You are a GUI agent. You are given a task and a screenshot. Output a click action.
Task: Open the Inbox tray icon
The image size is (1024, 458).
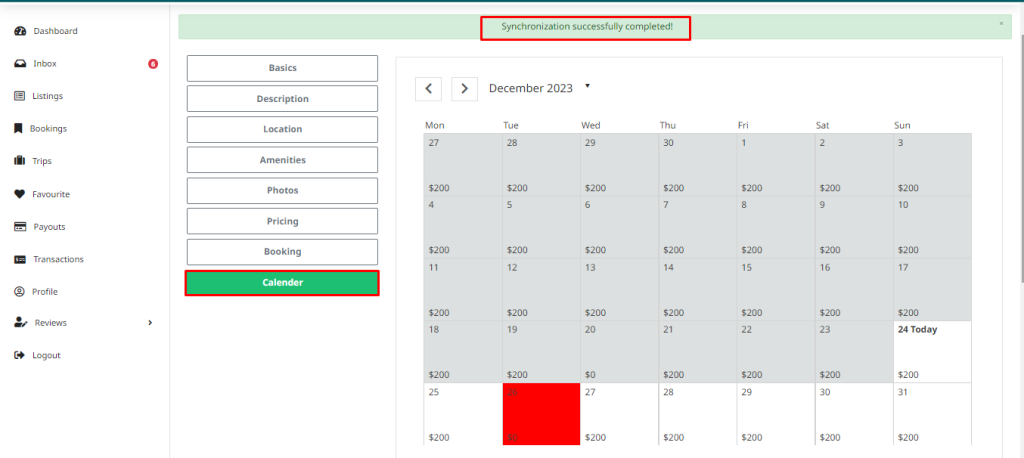point(20,64)
